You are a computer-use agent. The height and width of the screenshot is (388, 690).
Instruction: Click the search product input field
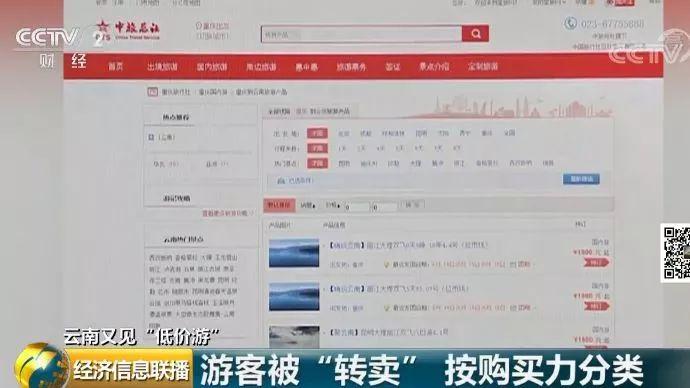point(361,34)
